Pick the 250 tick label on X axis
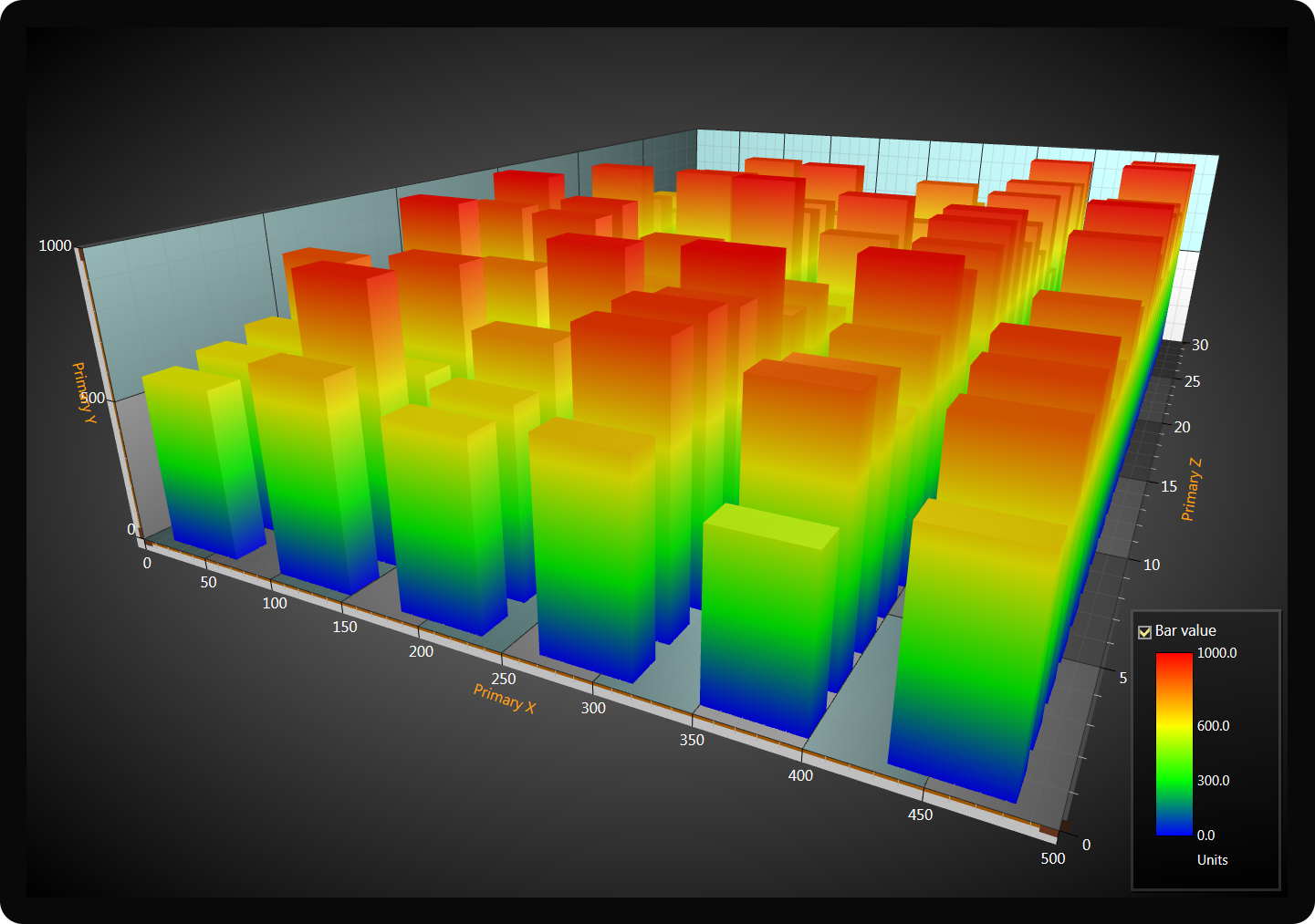 click(503, 679)
